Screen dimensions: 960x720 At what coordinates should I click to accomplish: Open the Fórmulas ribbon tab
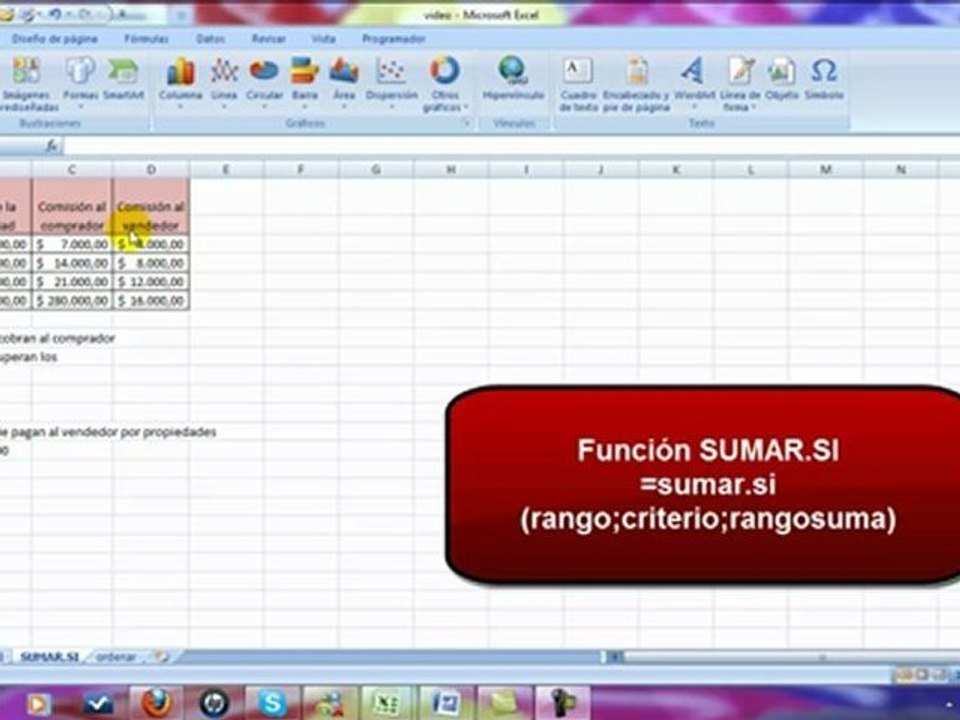[146, 39]
